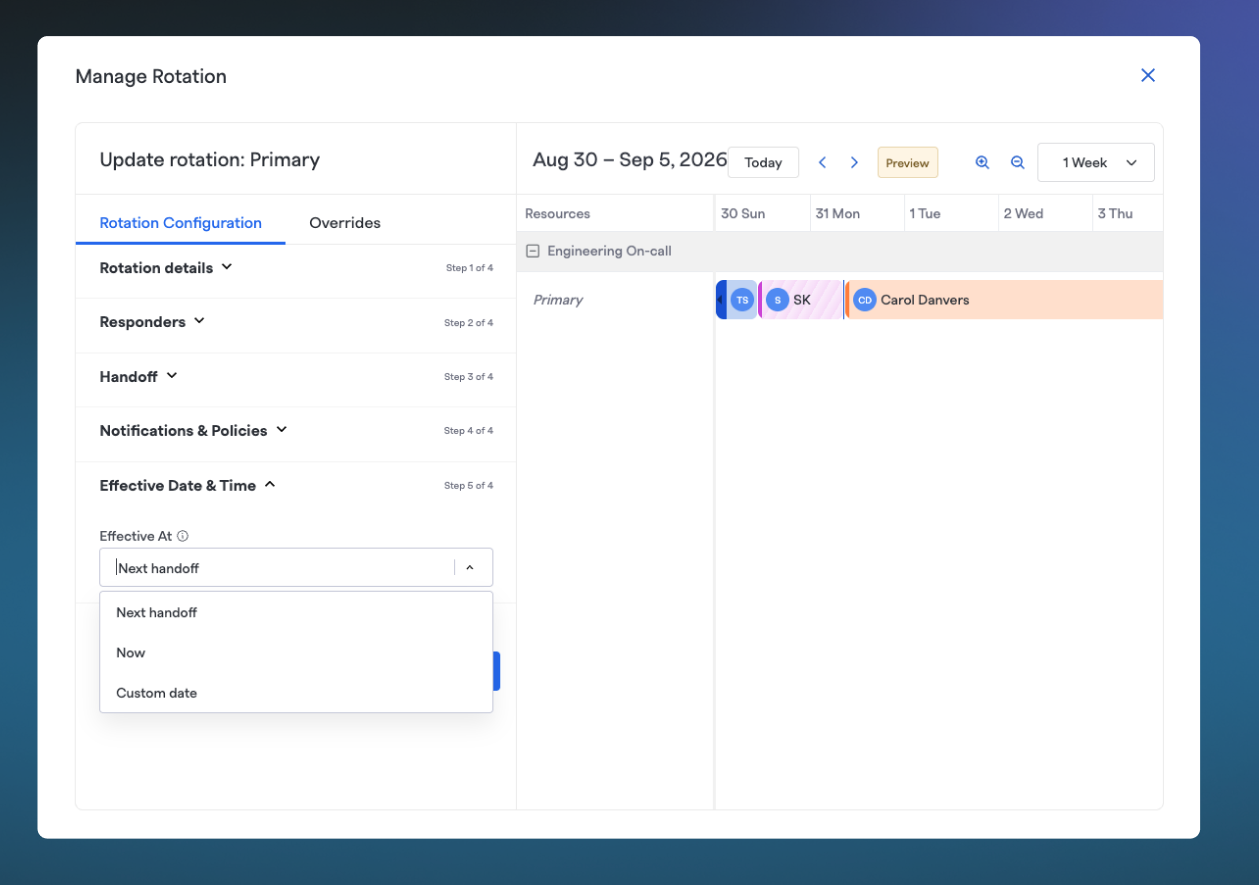The width and height of the screenshot is (1259, 885).
Task: Choose Custom date from the list
Action: [296, 692]
